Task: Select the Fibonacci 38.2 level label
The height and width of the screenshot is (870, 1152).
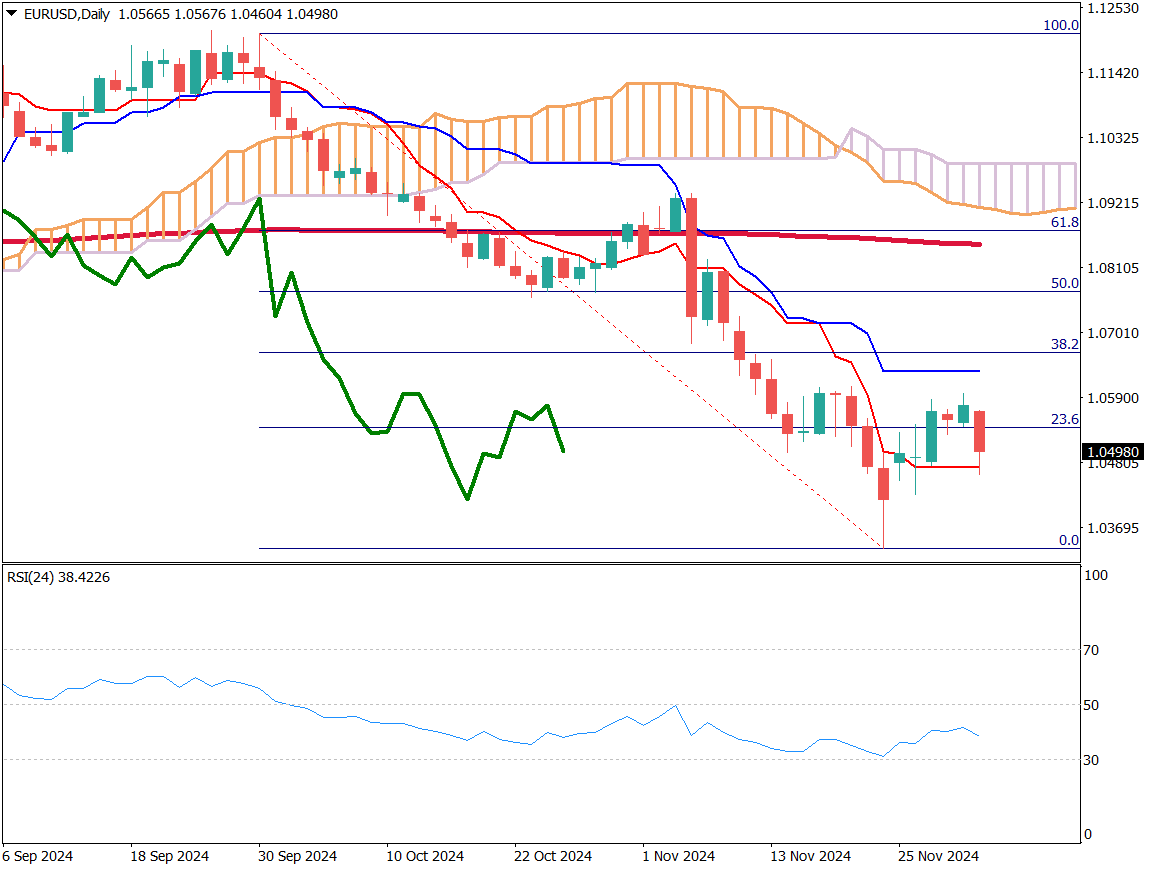Action: (x=1066, y=343)
